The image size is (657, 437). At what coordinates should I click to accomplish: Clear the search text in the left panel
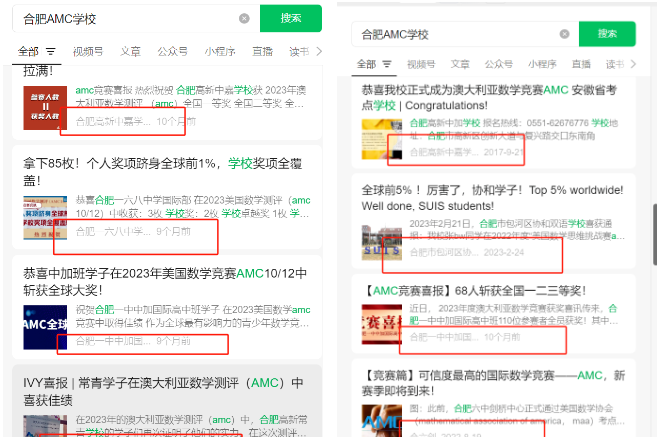pos(245,18)
